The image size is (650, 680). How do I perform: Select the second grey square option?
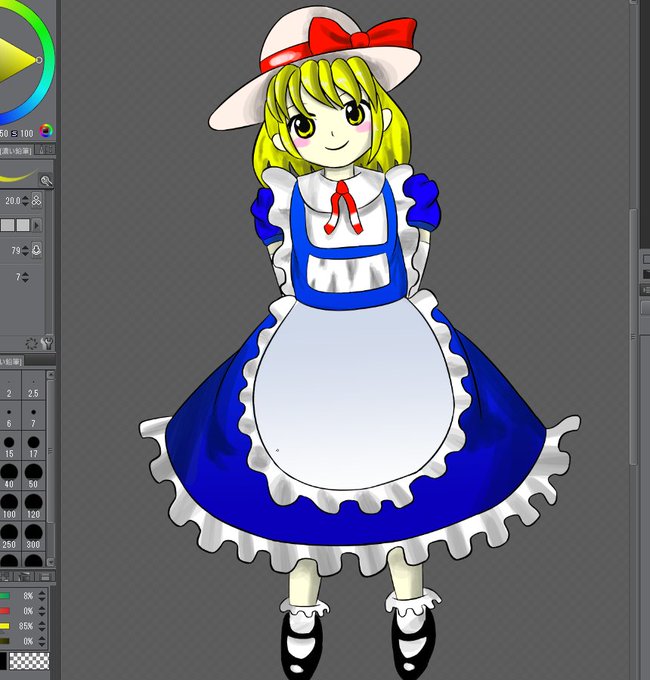[x=23, y=225]
